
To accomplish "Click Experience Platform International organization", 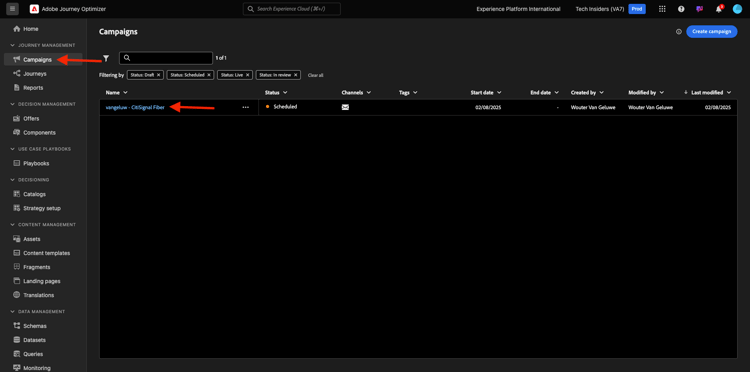I will click(x=518, y=9).
